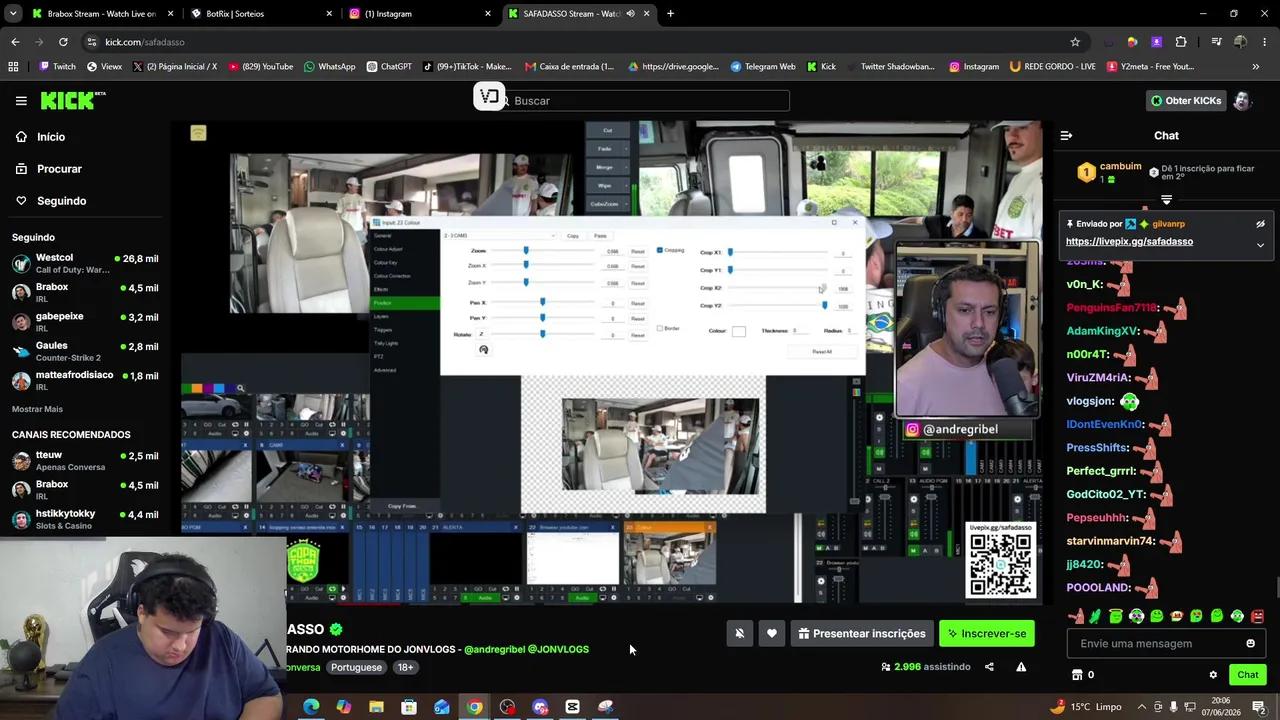Open Gaules followed channel
The height and width of the screenshot is (720, 1280).
pos(85,351)
